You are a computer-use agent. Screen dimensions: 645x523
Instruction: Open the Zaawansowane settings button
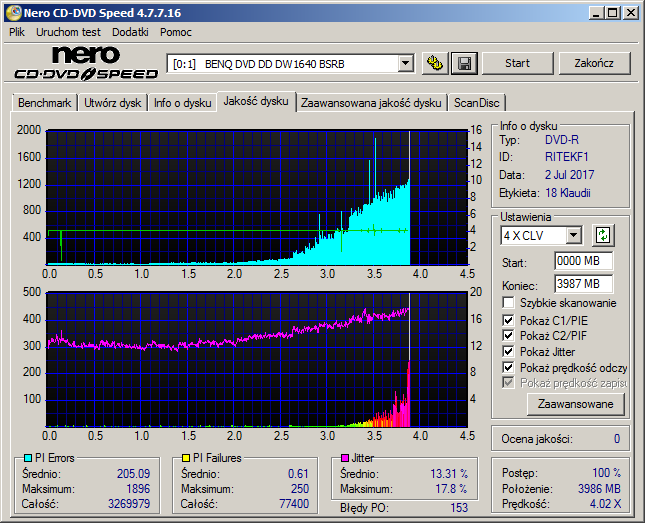coord(575,404)
